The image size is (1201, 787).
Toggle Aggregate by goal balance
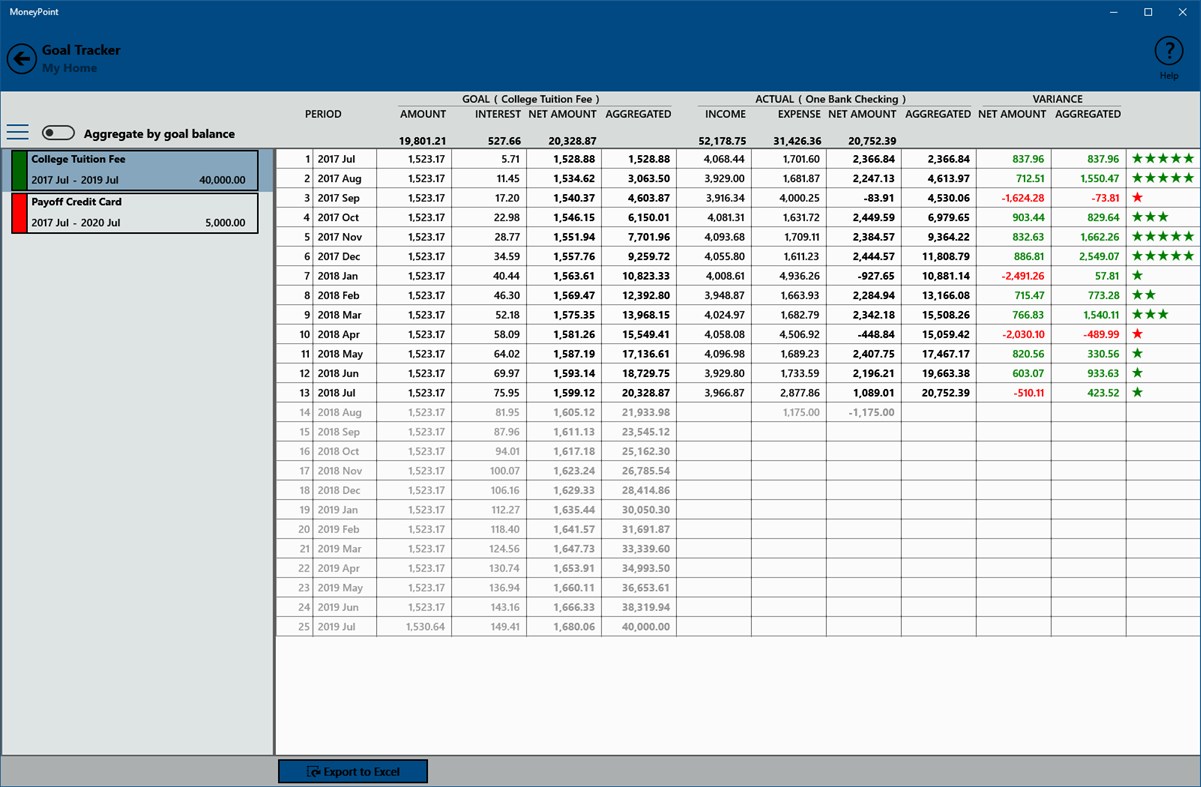pos(58,132)
